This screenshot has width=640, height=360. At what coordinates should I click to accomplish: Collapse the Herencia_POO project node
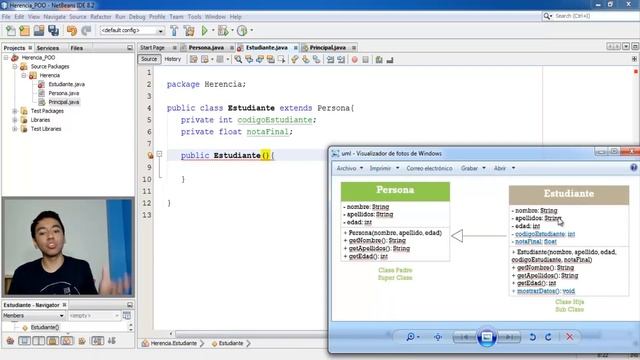[x=6, y=58]
